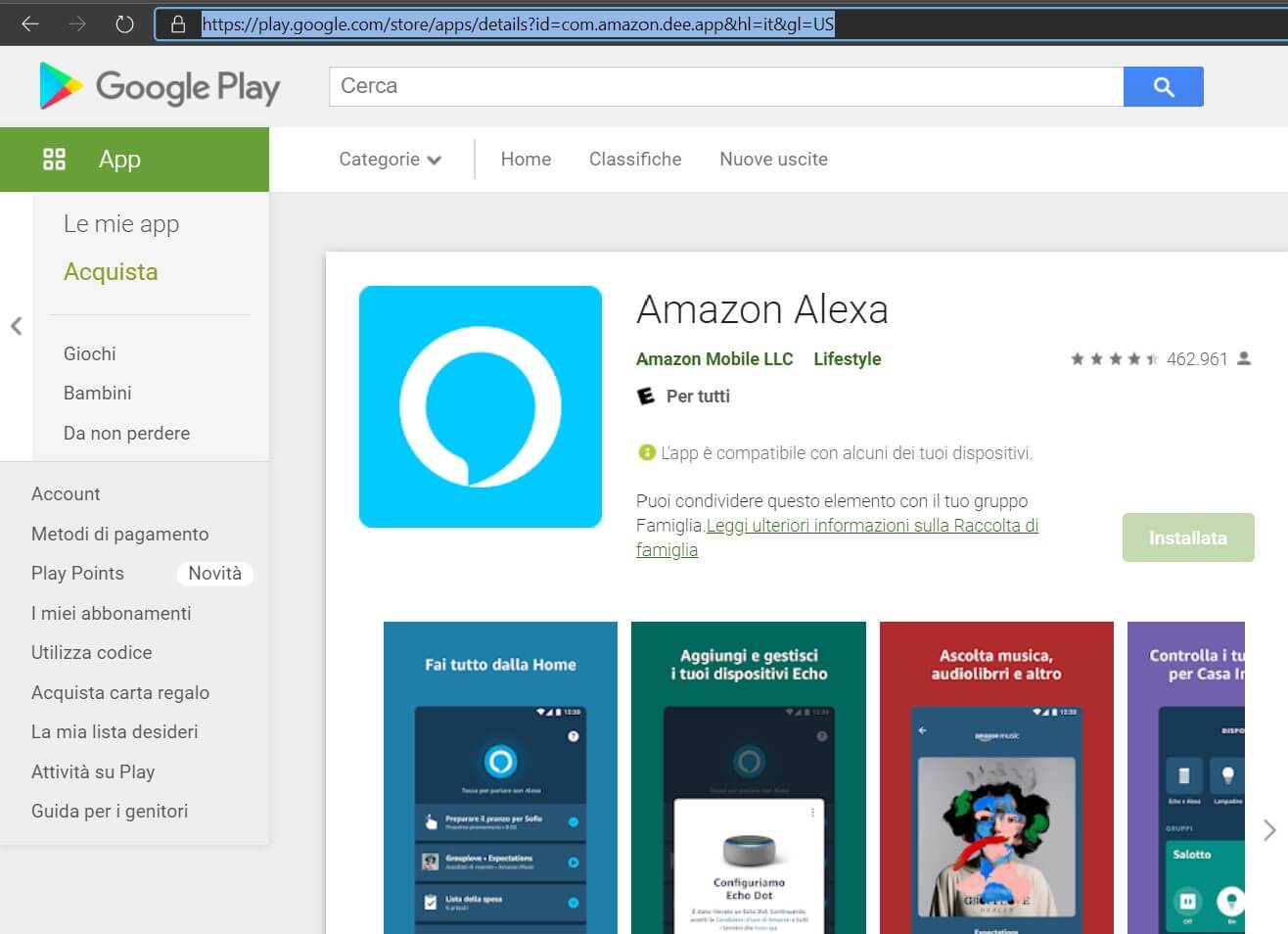1288x934 pixels.
Task: Click the star rating icons
Action: coord(1114,359)
